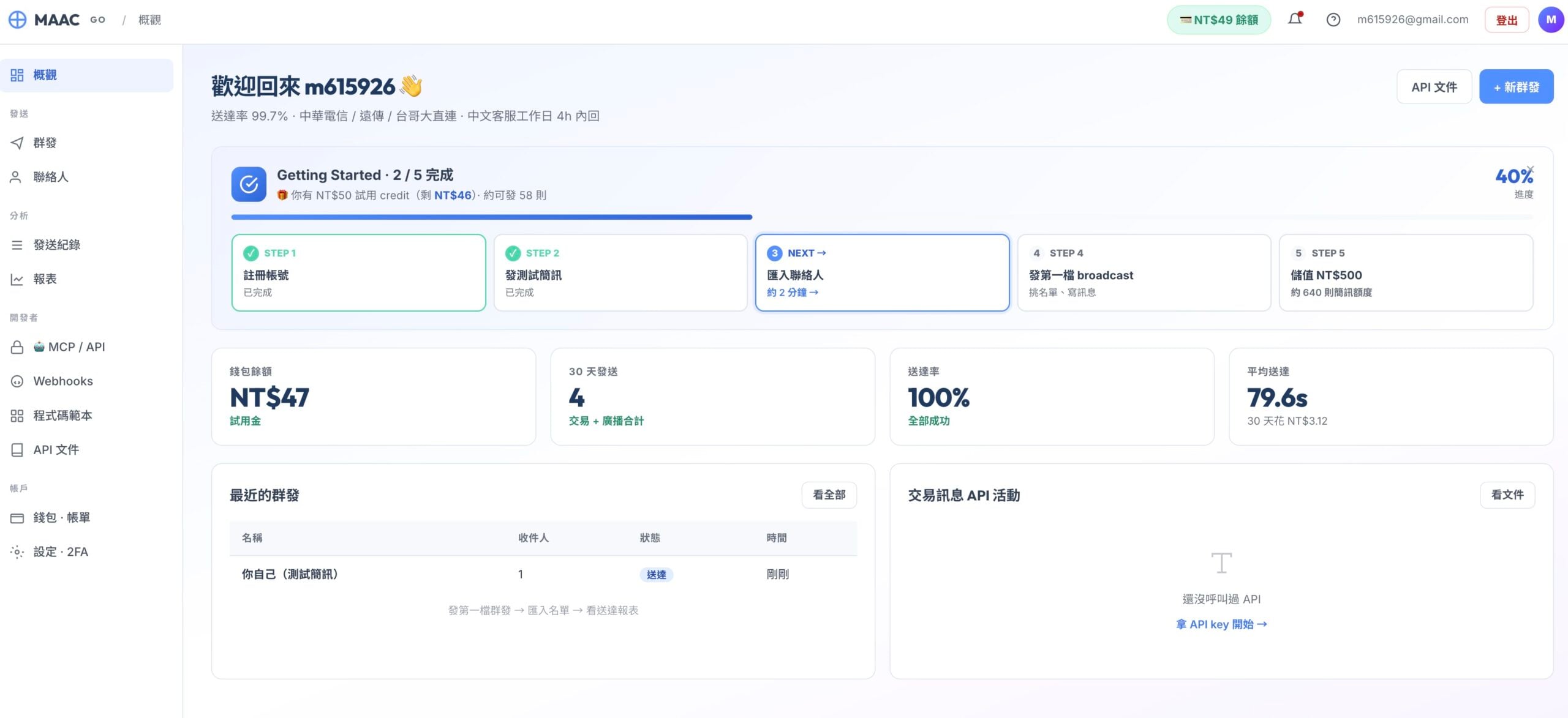Click the 剛剛 time cell
Viewport: 1568px width, 718px height.
778,574
